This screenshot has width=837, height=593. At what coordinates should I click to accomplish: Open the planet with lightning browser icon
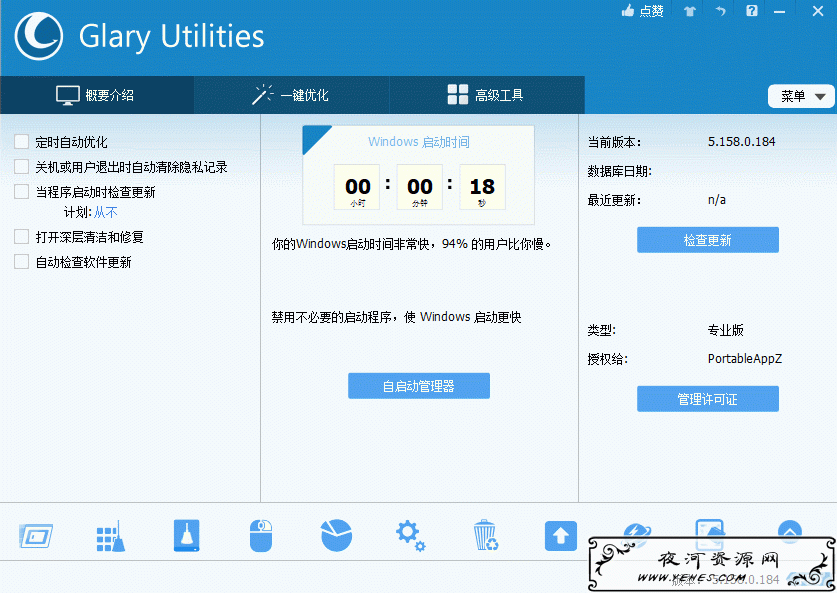636,532
